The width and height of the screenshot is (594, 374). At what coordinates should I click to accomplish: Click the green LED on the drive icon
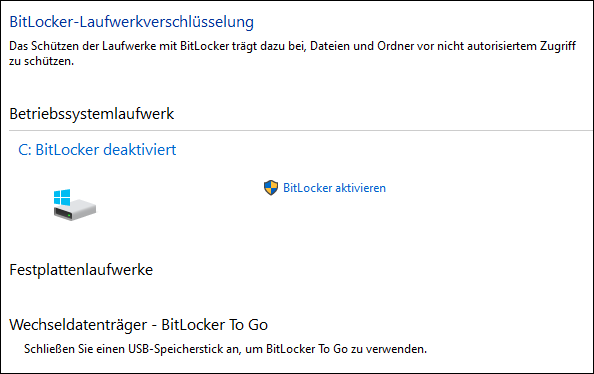click(69, 215)
